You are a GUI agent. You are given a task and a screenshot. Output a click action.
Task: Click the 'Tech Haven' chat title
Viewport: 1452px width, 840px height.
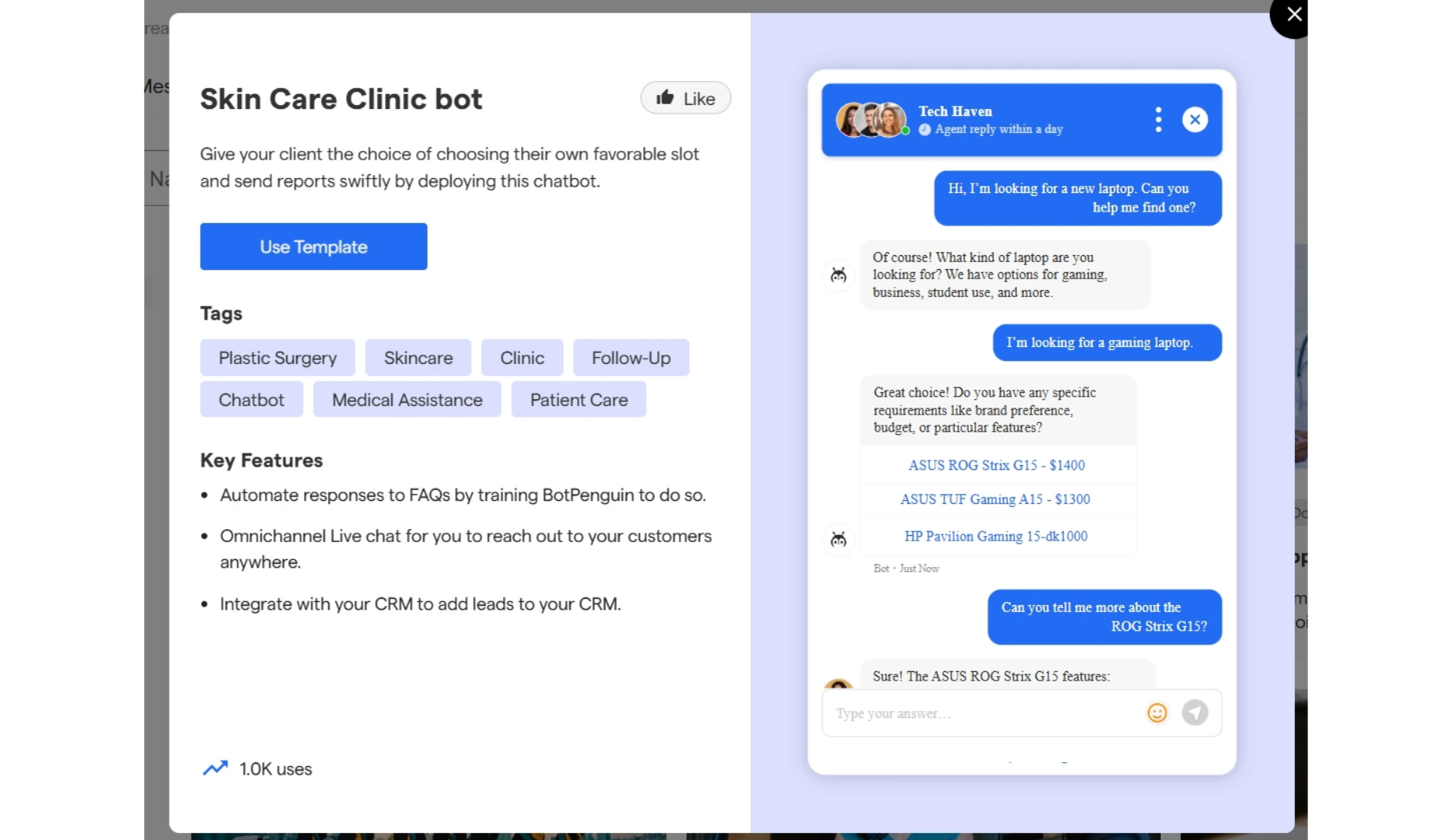coord(956,111)
